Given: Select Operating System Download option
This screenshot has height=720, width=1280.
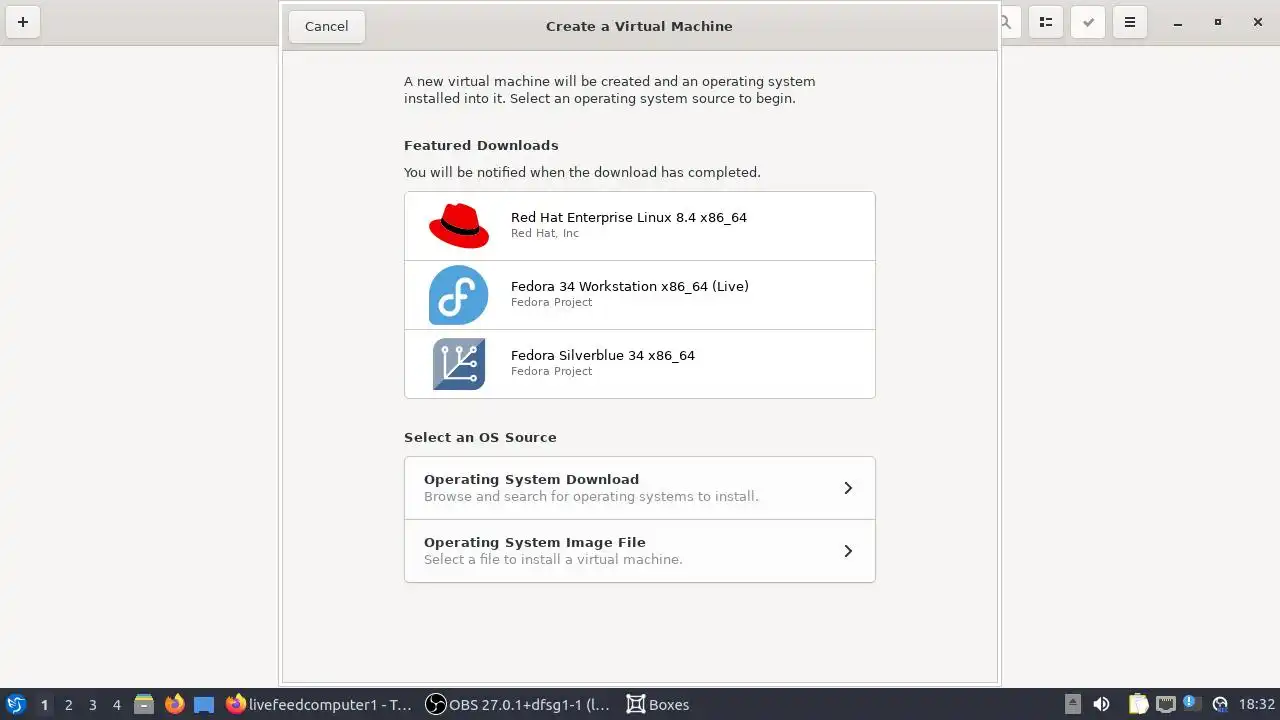Looking at the screenshot, I should click(x=640, y=488).
